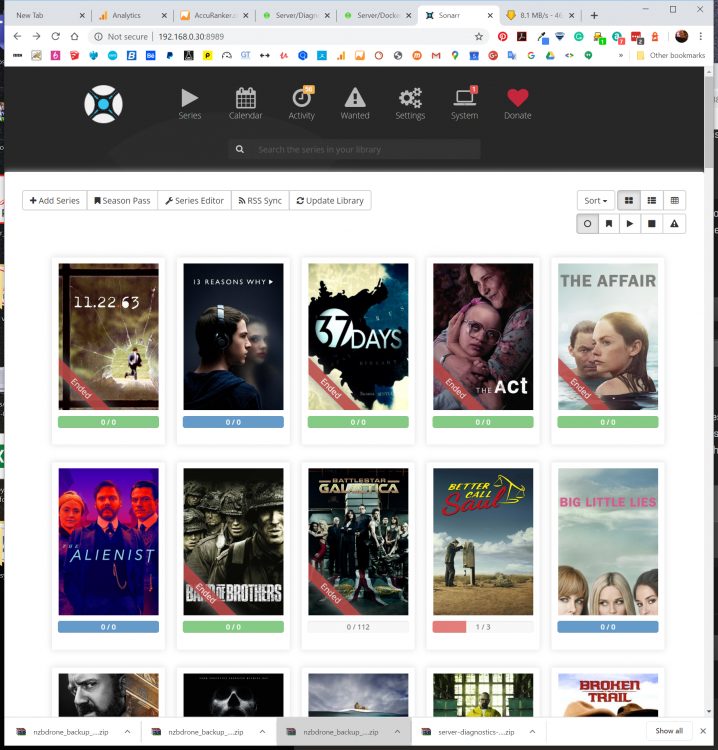The image size is (718, 750).
Task: Open the 37 Days poster
Action: pos(358,336)
